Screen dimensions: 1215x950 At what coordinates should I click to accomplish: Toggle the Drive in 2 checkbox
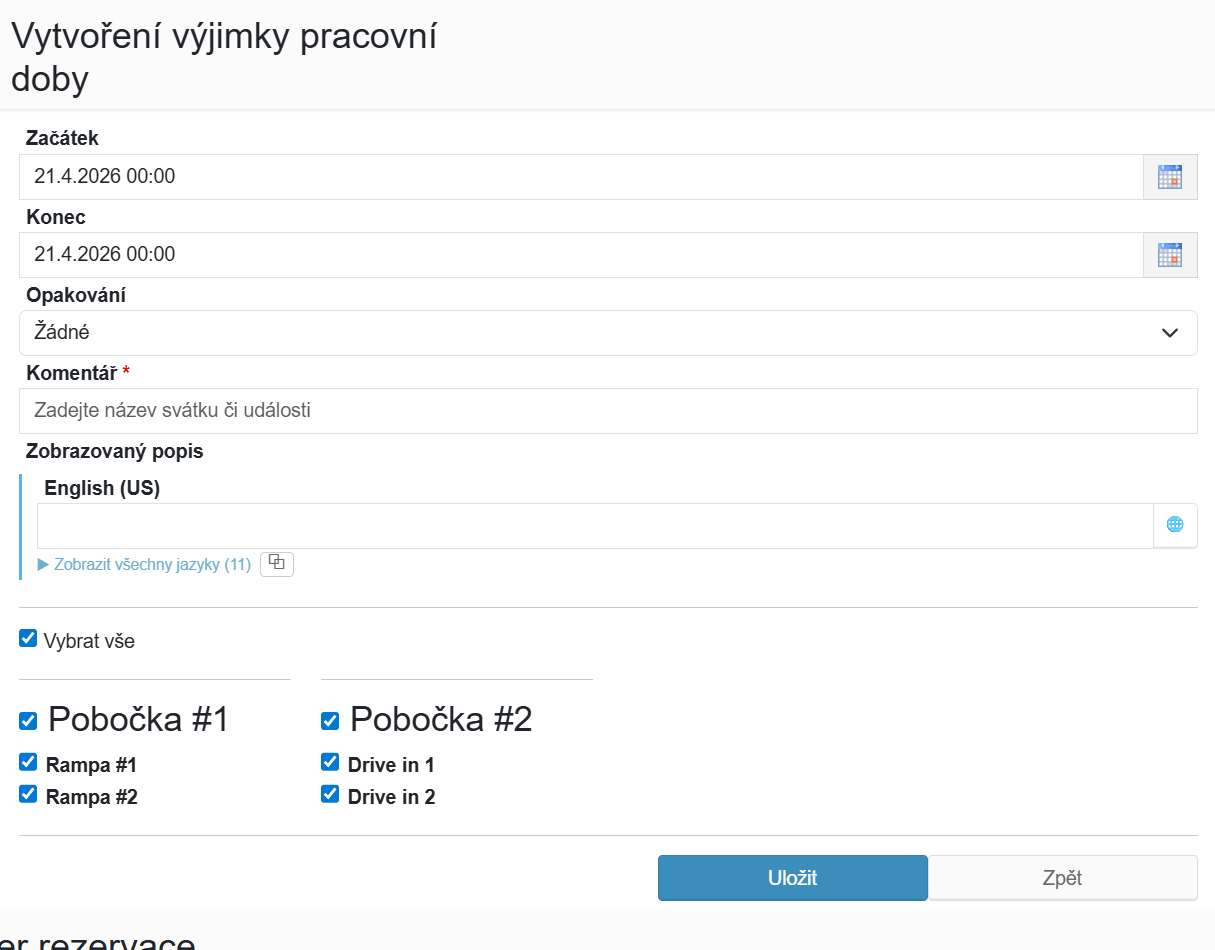(330, 794)
